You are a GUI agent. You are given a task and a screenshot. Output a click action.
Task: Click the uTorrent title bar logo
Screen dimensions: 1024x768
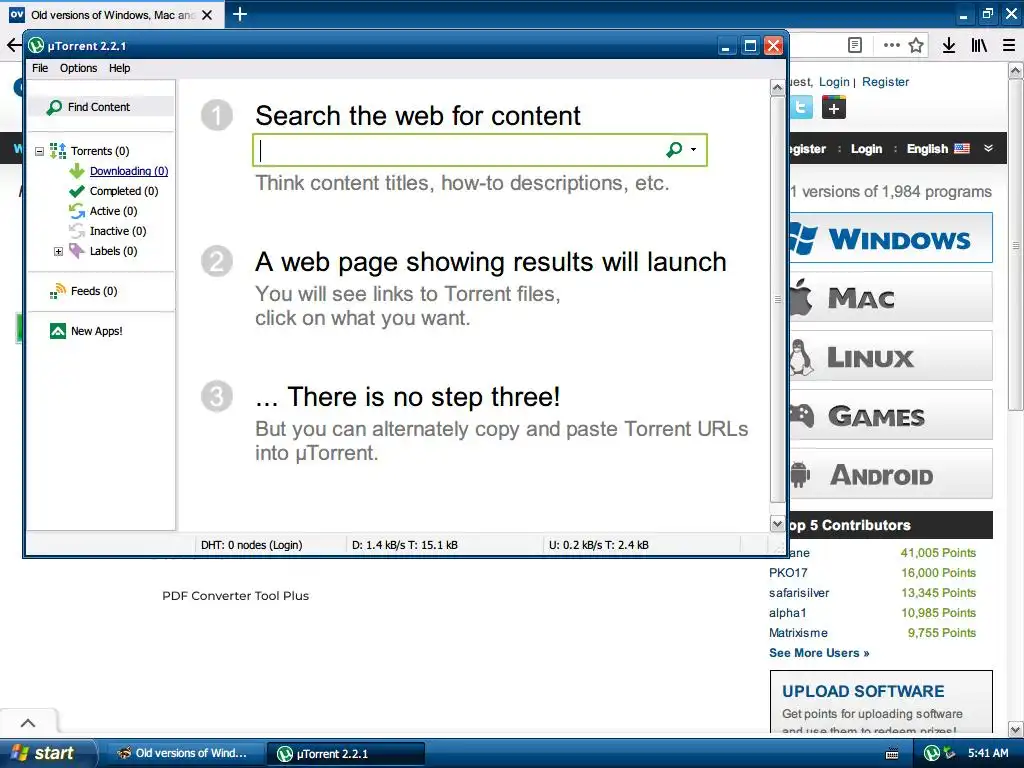36,46
